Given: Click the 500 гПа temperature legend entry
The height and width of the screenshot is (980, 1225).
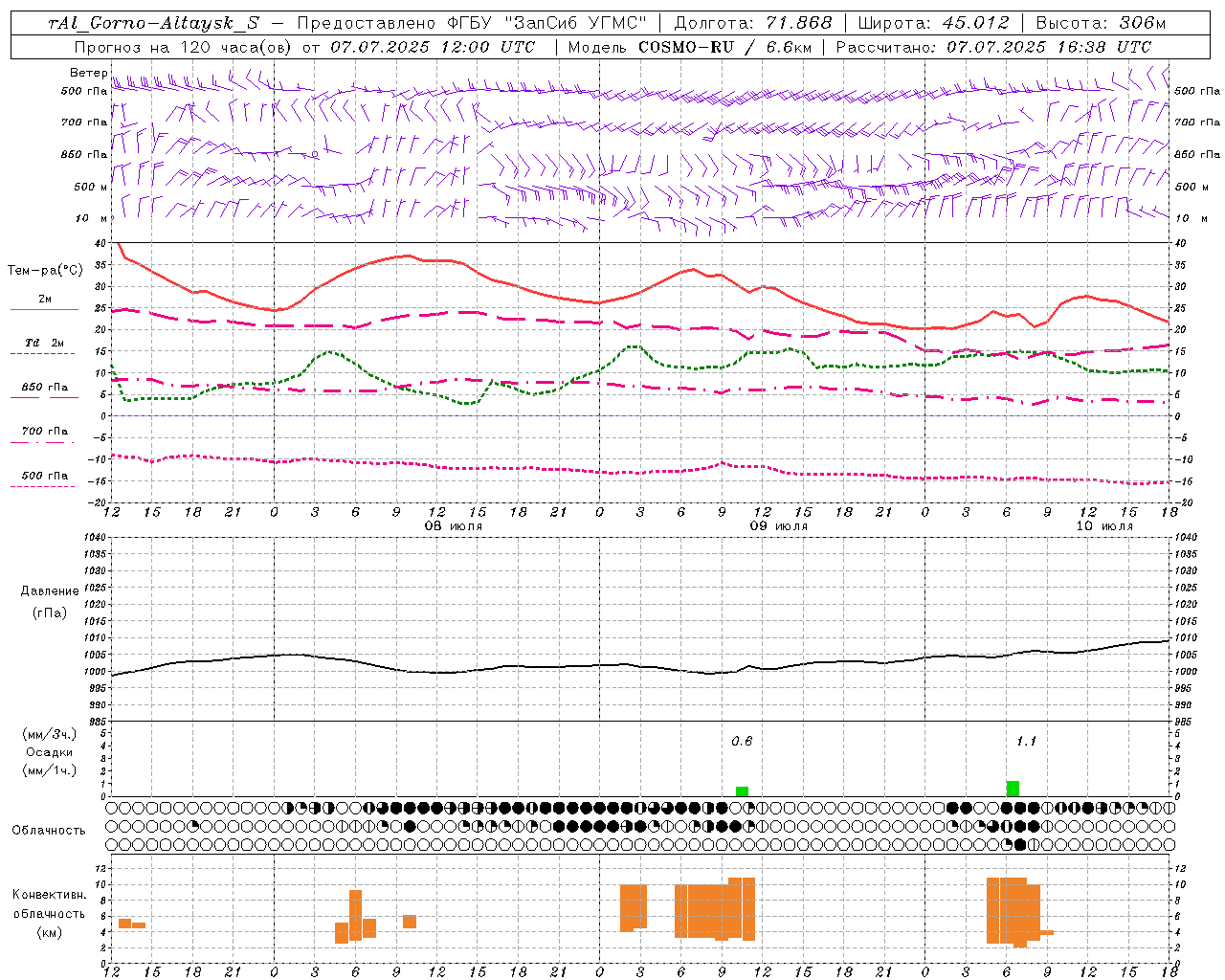Looking at the screenshot, I should (x=45, y=476).
